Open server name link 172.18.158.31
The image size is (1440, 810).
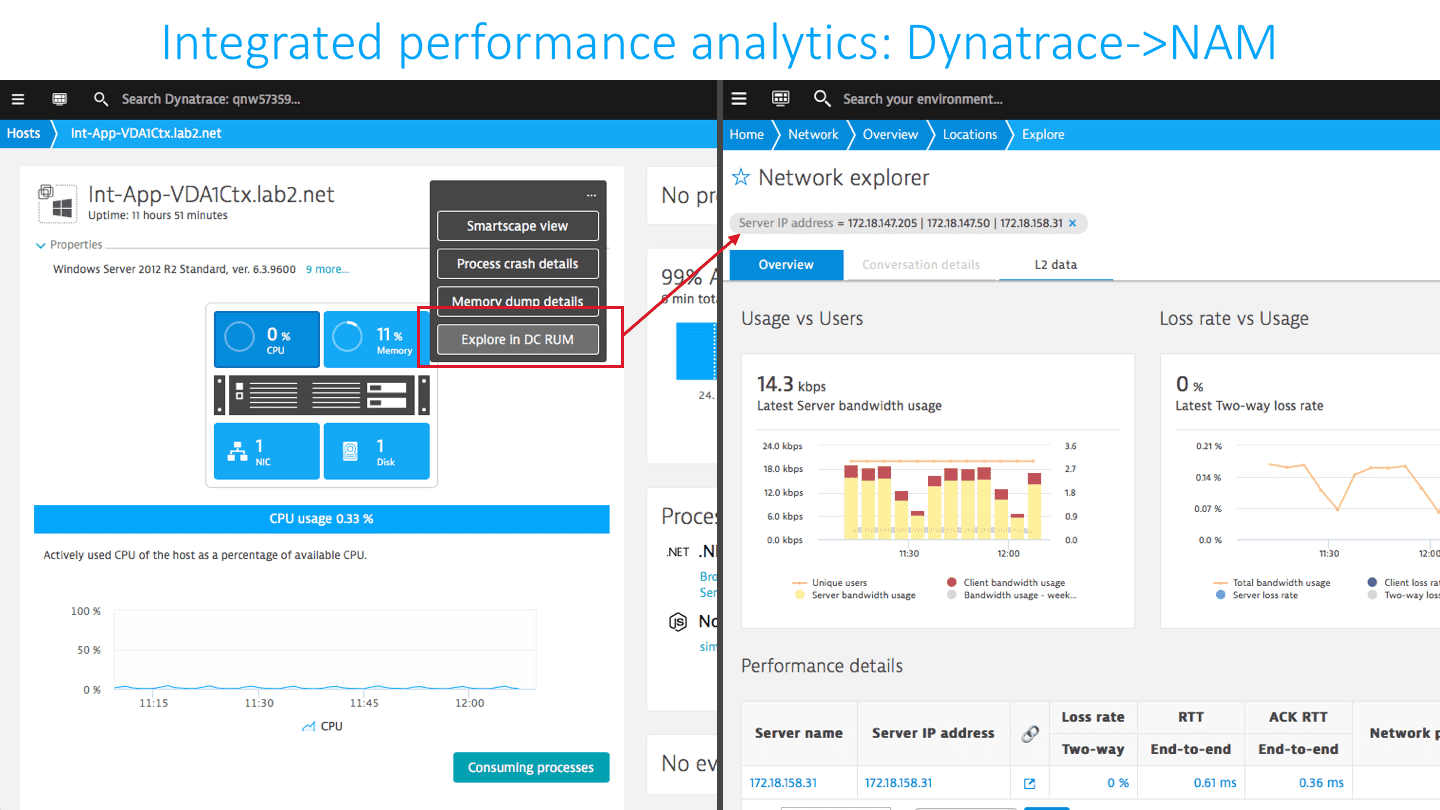[x=783, y=783]
